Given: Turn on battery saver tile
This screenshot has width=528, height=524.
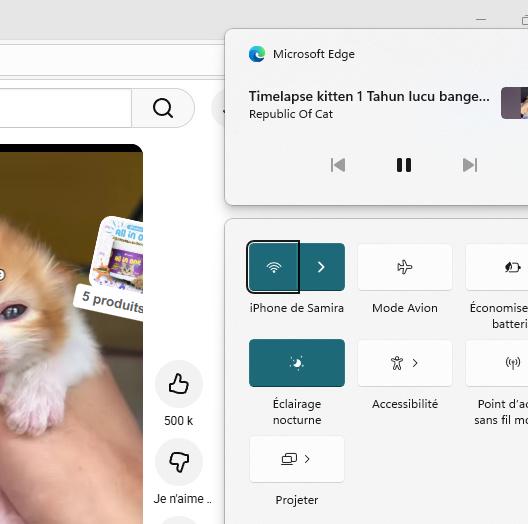Looking at the screenshot, I should coord(497,267).
